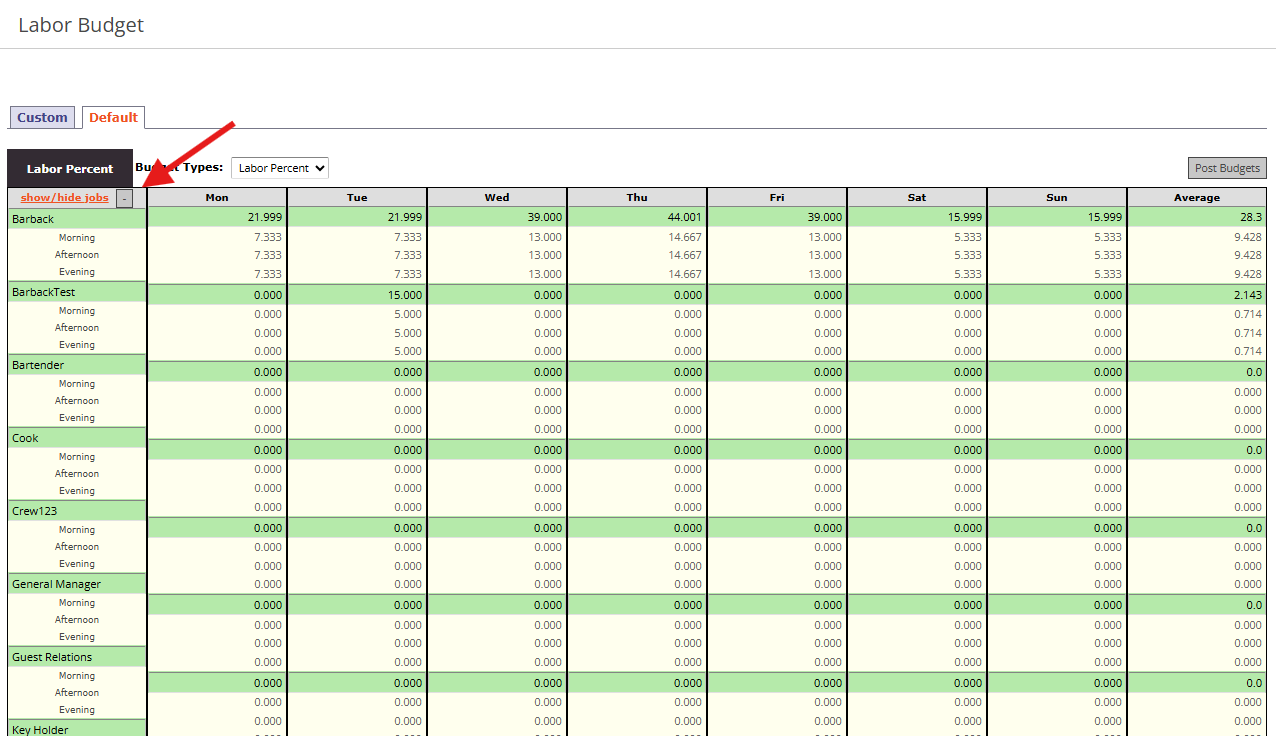1276x736 pixels.
Task: Open the Budget Types dropdown
Action: pos(280,168)
